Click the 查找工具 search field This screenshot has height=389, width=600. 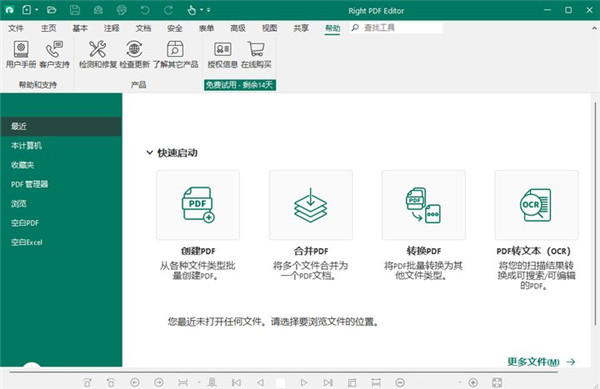tap(396, 28)
